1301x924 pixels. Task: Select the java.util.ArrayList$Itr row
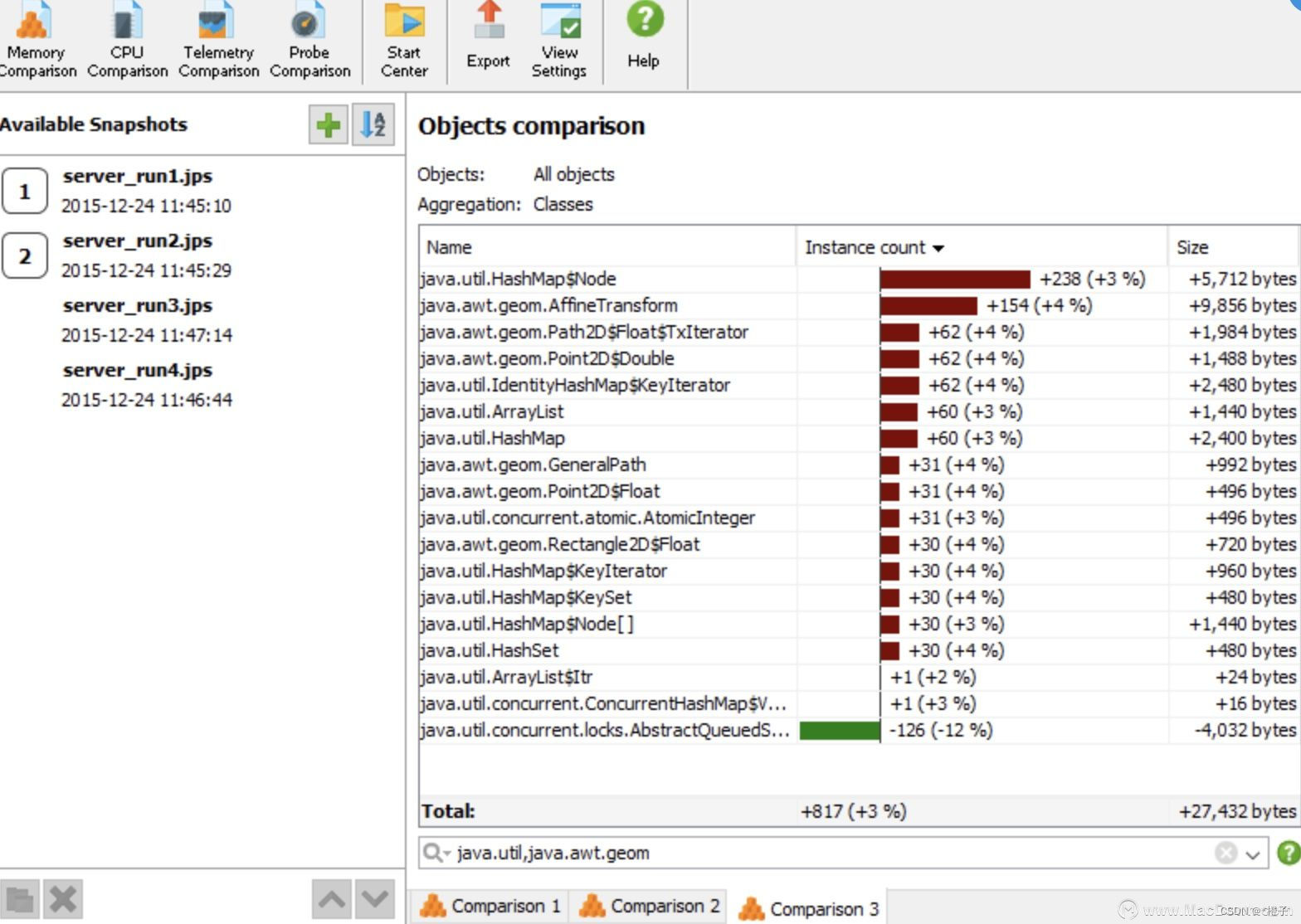860,677
